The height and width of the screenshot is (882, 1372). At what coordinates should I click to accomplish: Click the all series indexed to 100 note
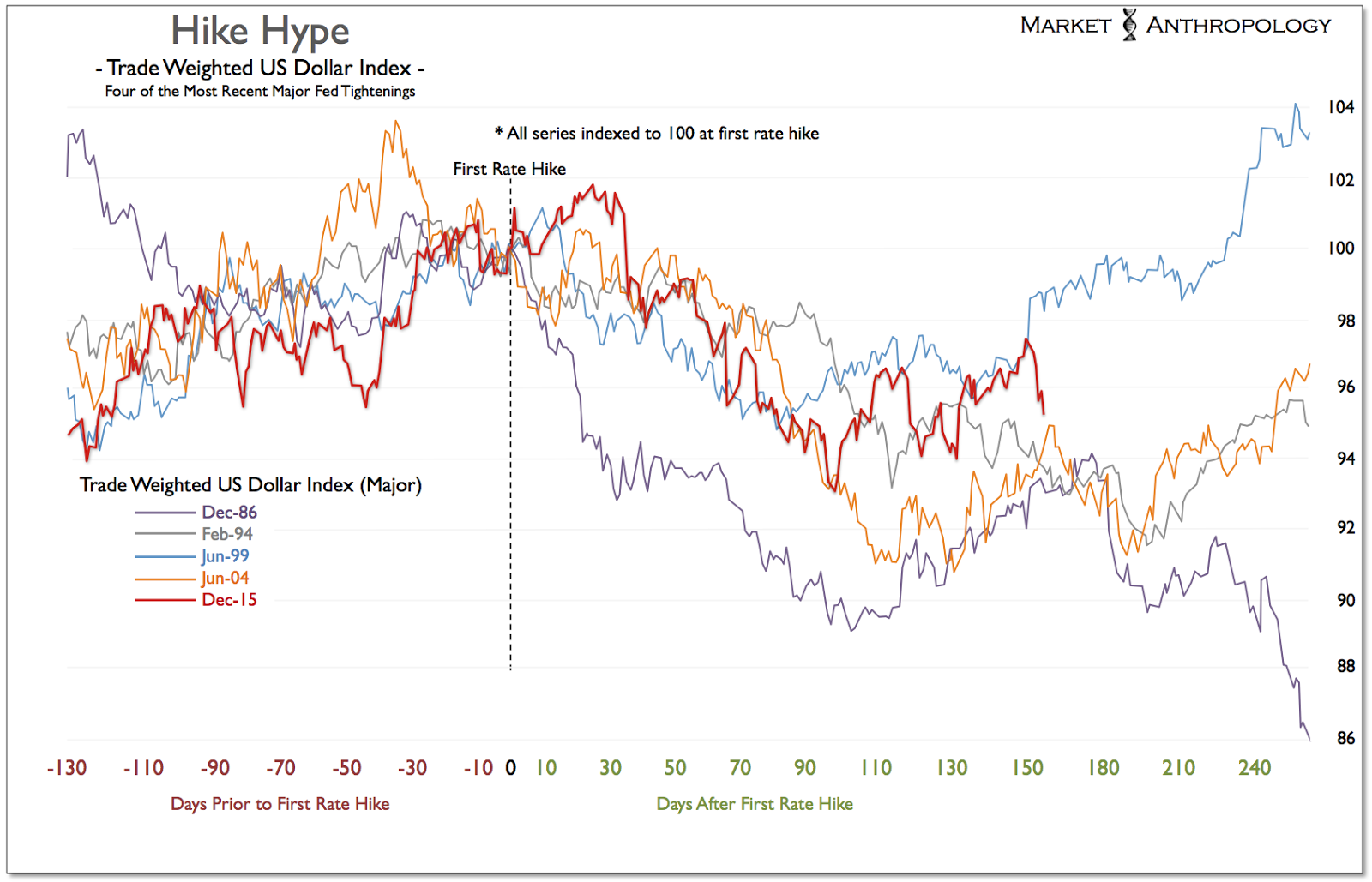click(x=657, y=133)
